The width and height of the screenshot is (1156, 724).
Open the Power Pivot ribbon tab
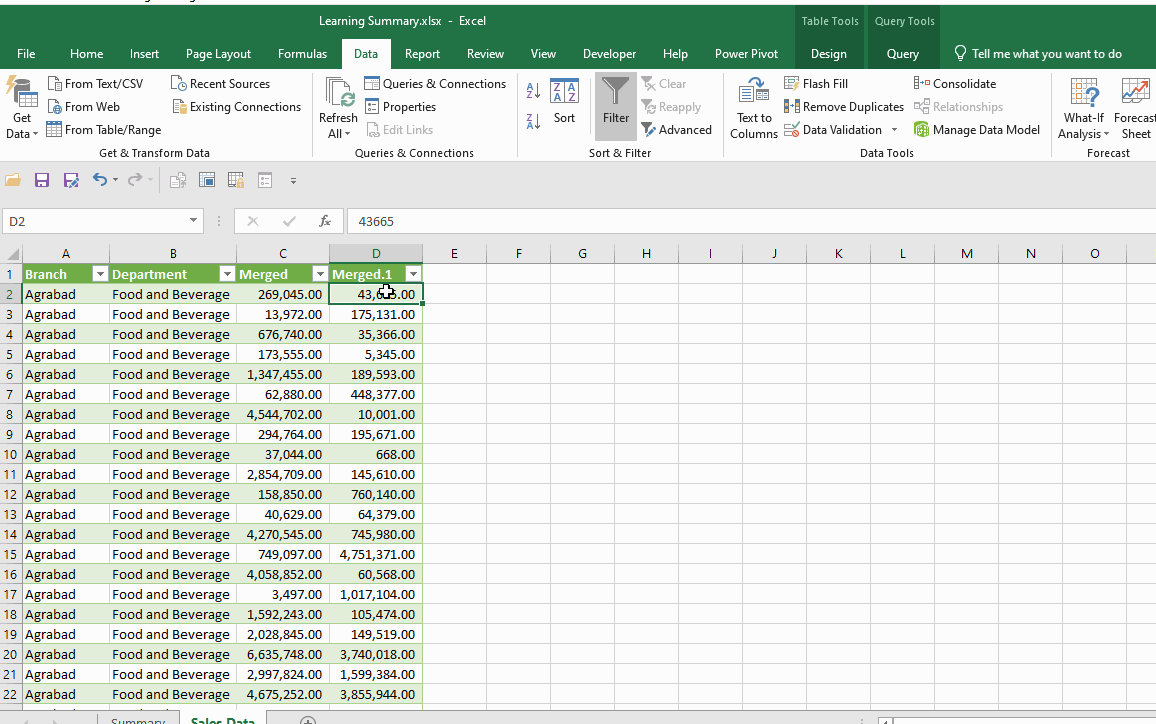746,54
